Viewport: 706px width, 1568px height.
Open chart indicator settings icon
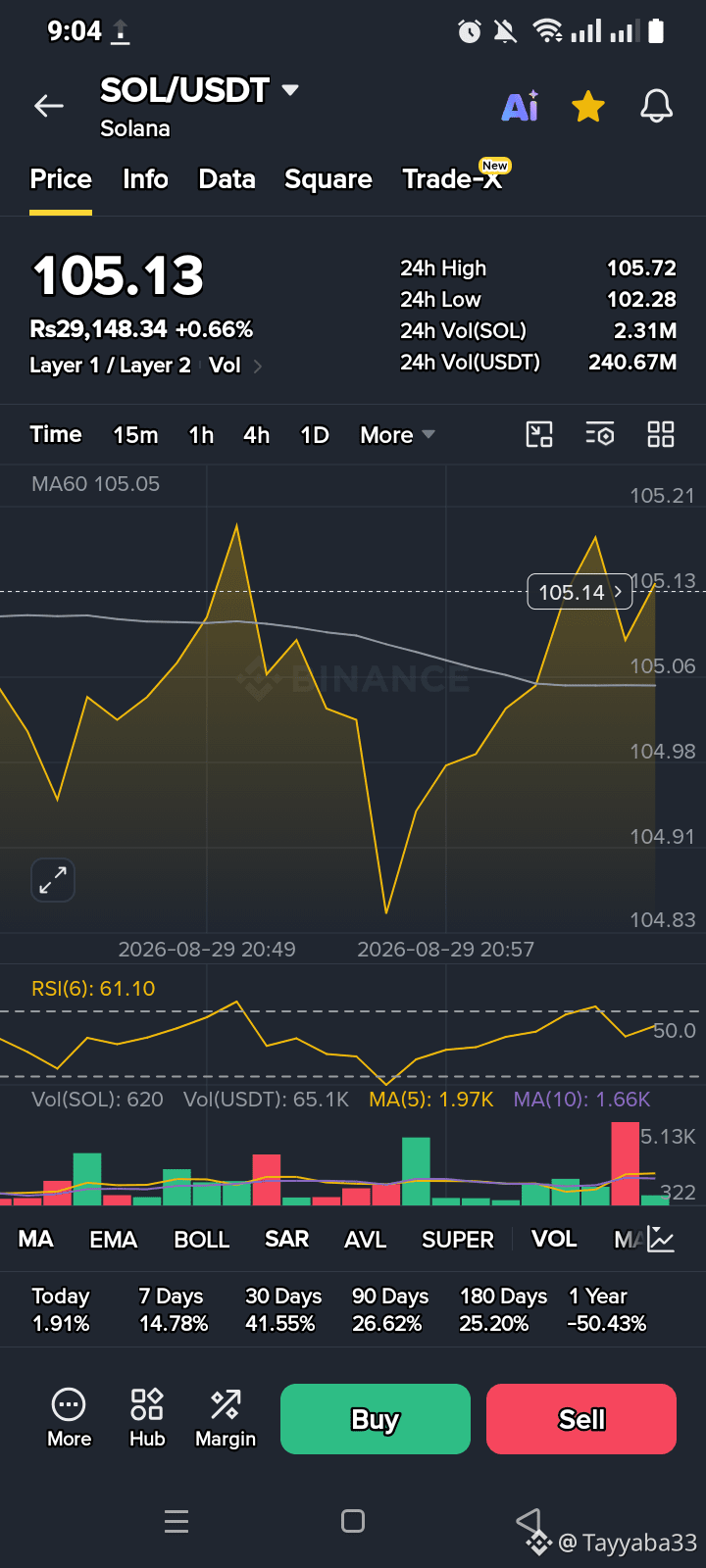[x=600, y=434]
